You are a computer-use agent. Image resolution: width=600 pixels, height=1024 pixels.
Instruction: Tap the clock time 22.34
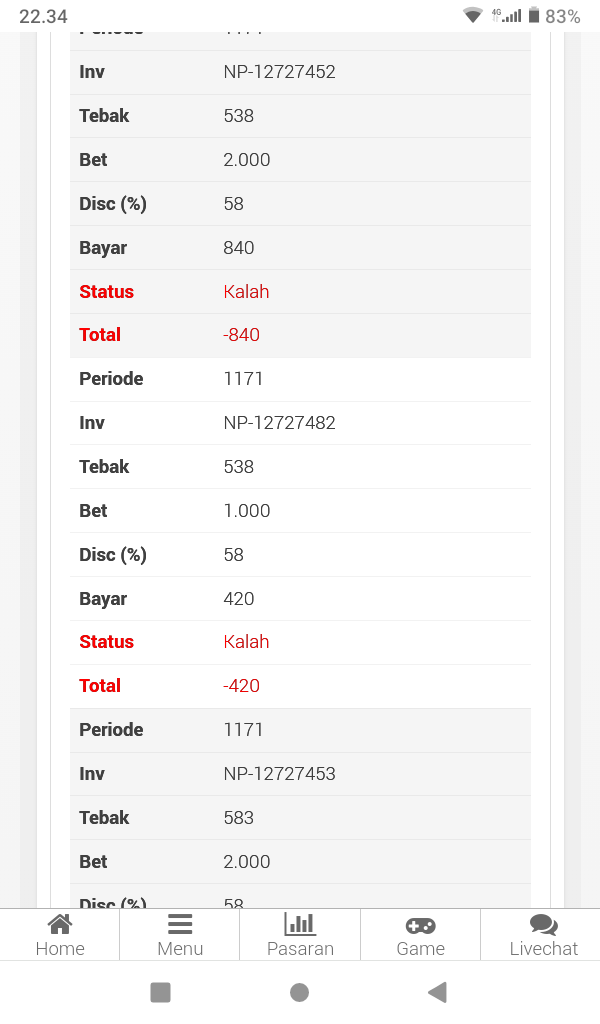(43, 16)
